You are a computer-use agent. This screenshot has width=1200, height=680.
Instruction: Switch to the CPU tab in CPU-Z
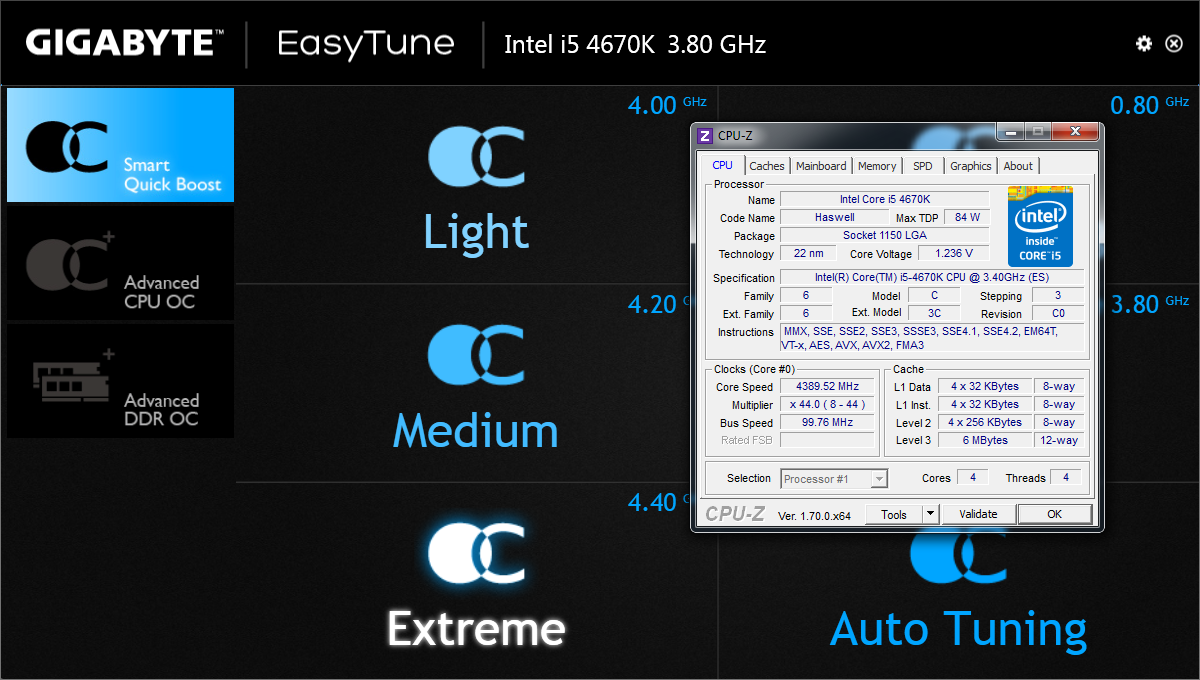722,166
